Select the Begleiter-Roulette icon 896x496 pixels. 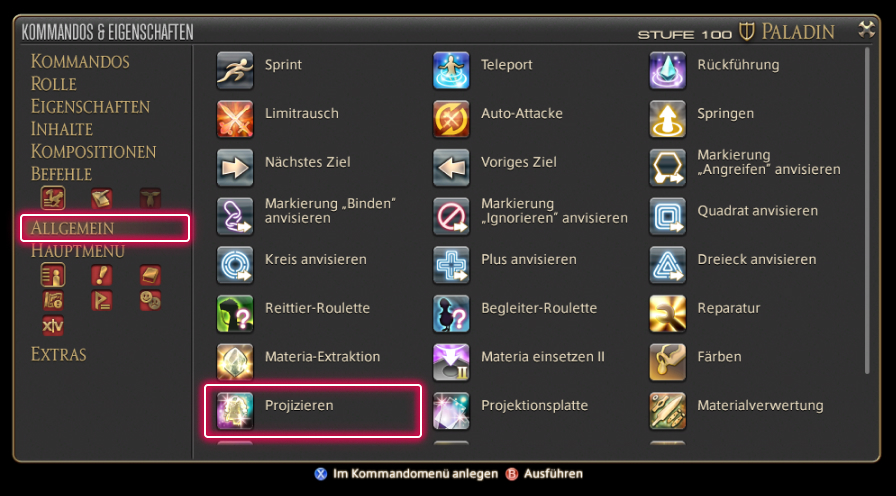pos(451,314)
